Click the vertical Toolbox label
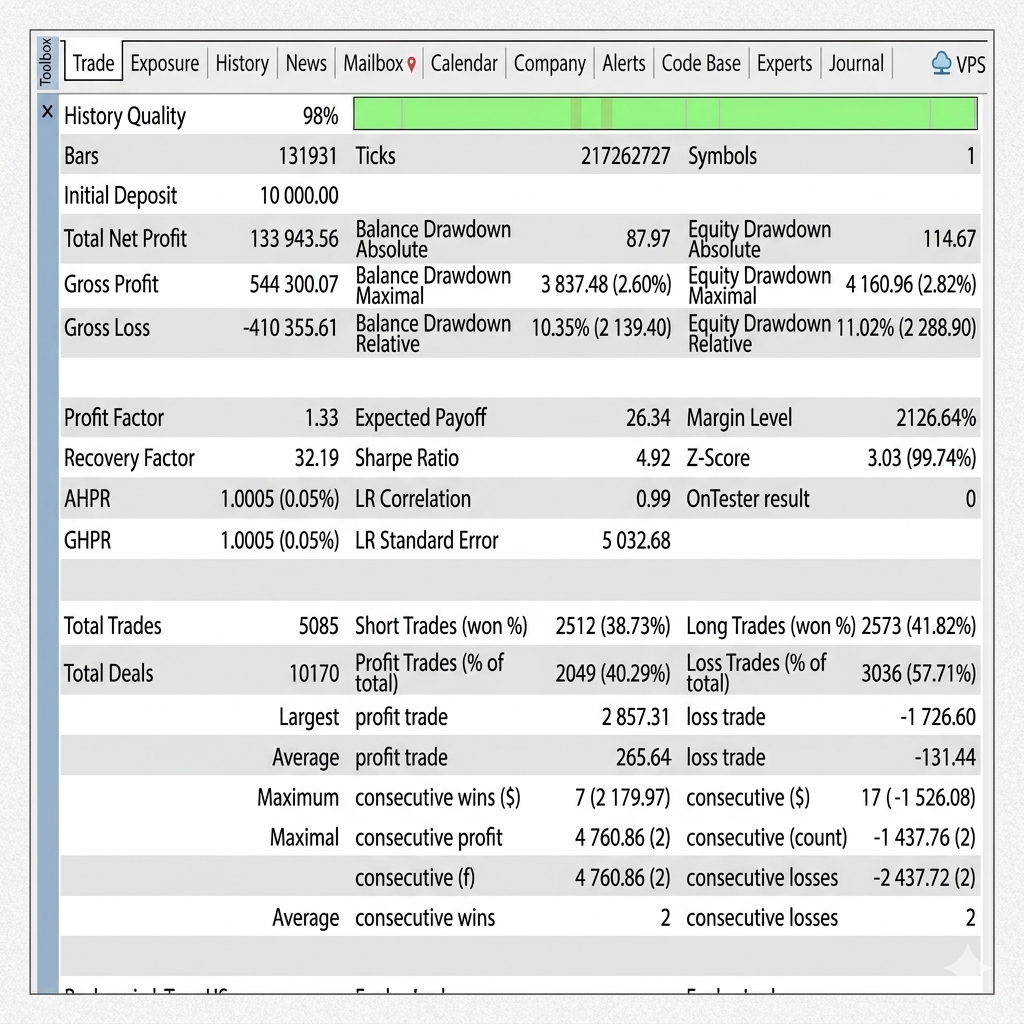Screen dimensions: 1024x1024 [45, 61]
